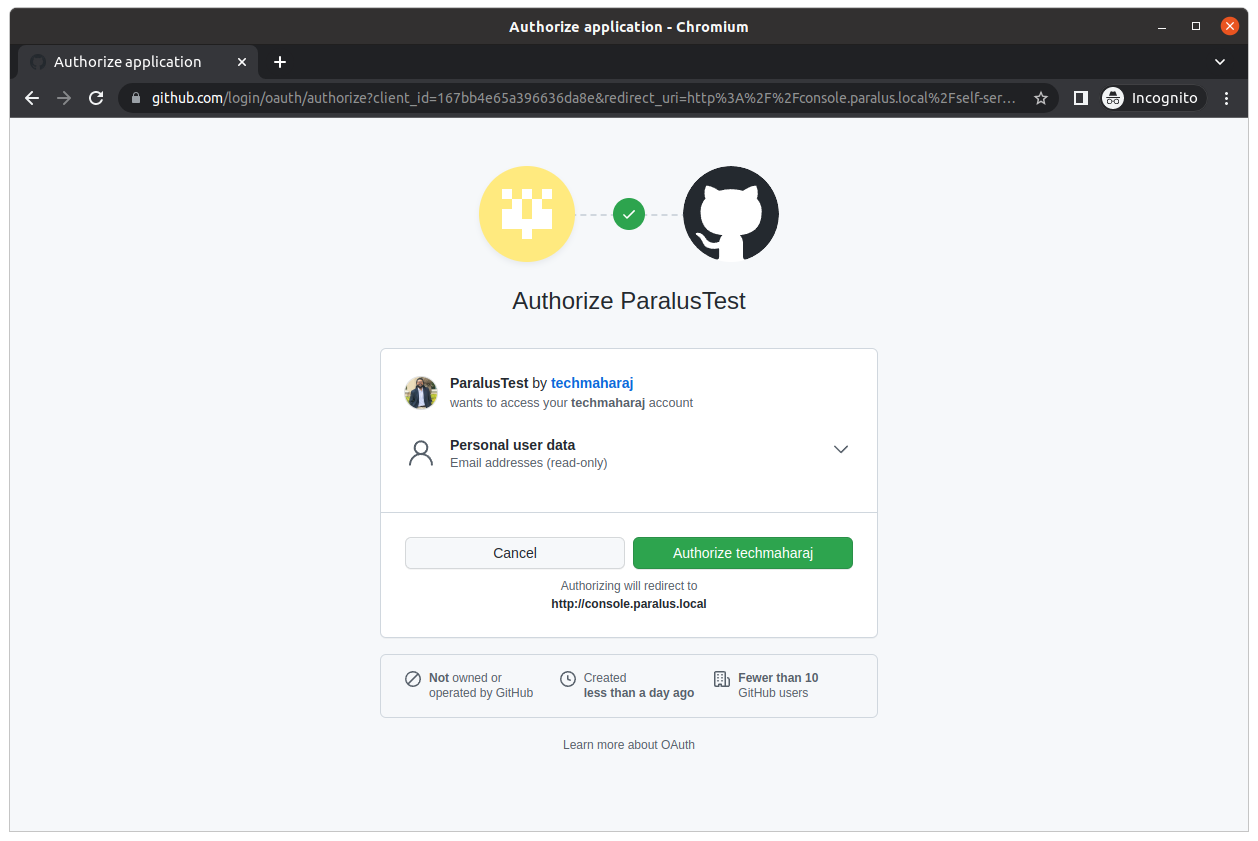Click the organization building icon
Image resolution: width=1258 pixels, height=841 pixels.
tap(722, 679)
